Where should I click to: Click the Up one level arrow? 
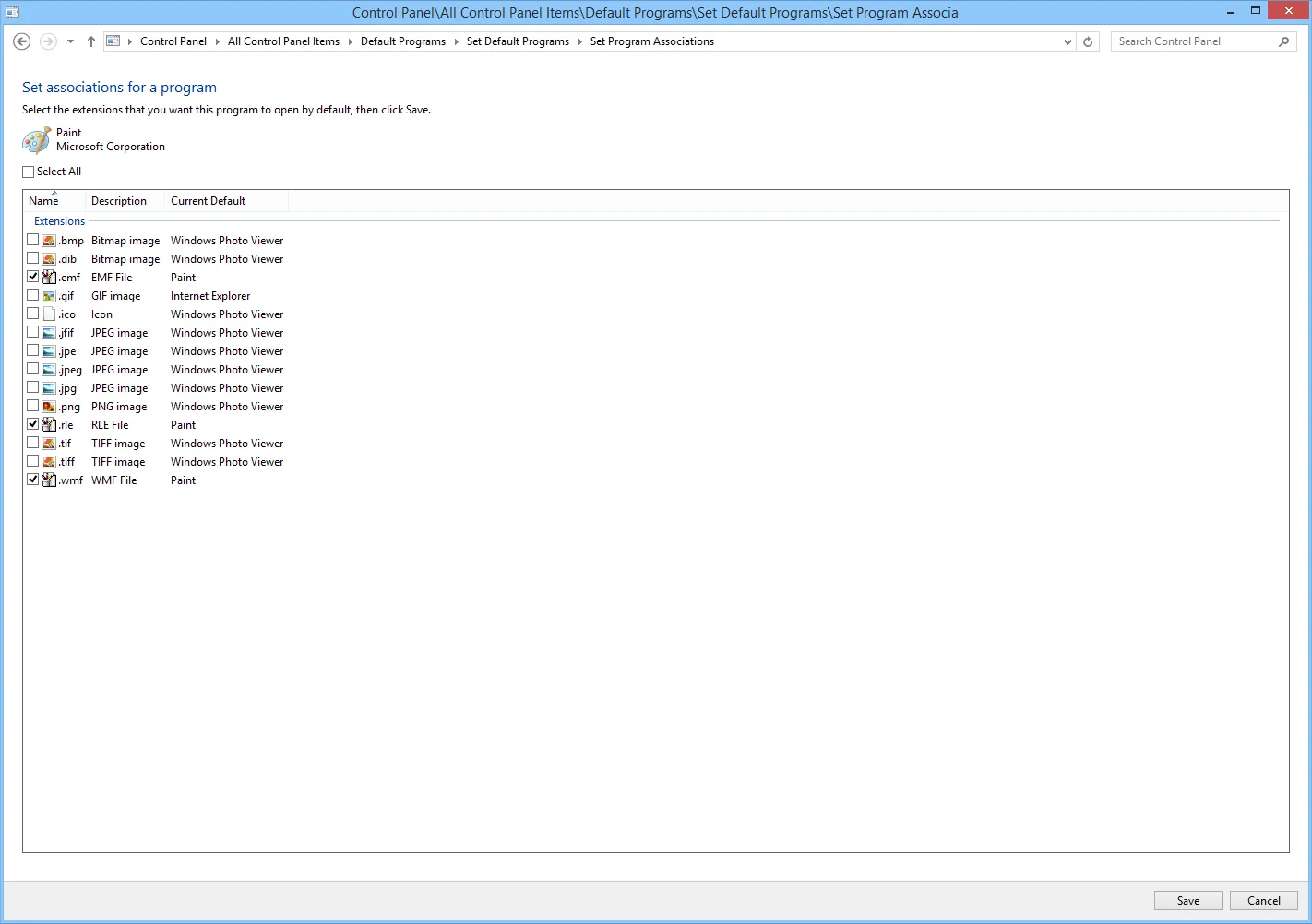point(91,41)
